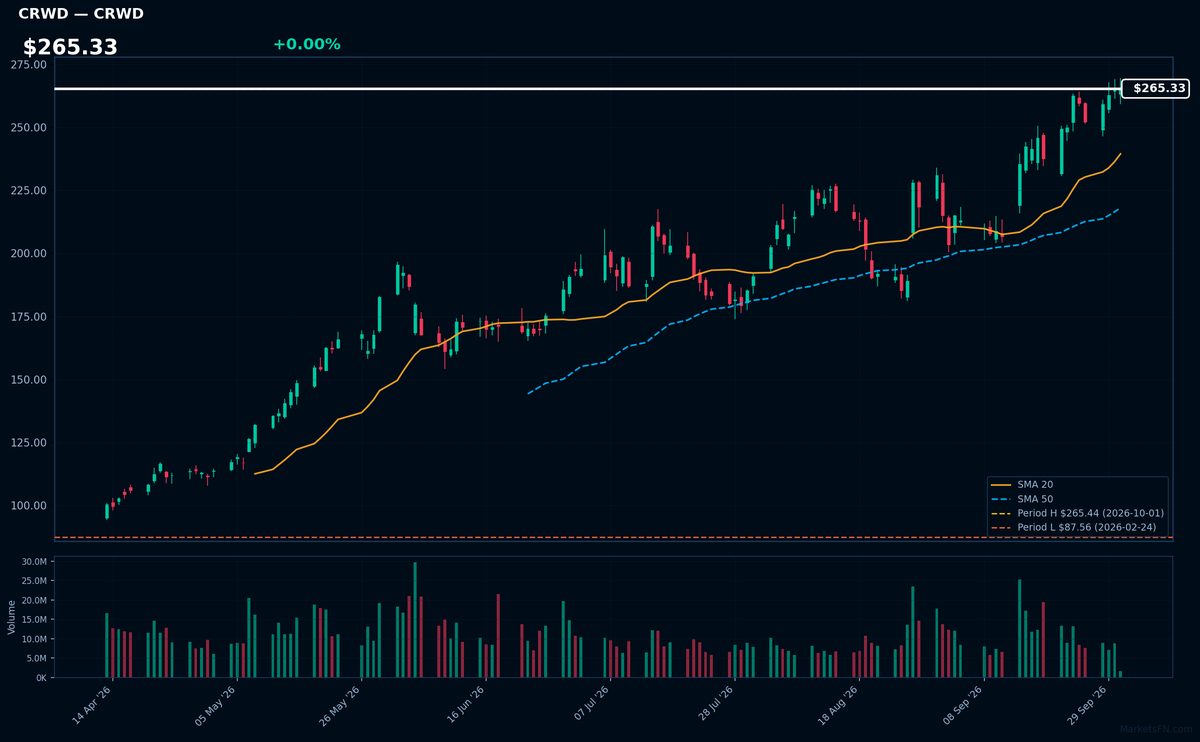Select the 28 Jul '26 date label

[714, 705]
